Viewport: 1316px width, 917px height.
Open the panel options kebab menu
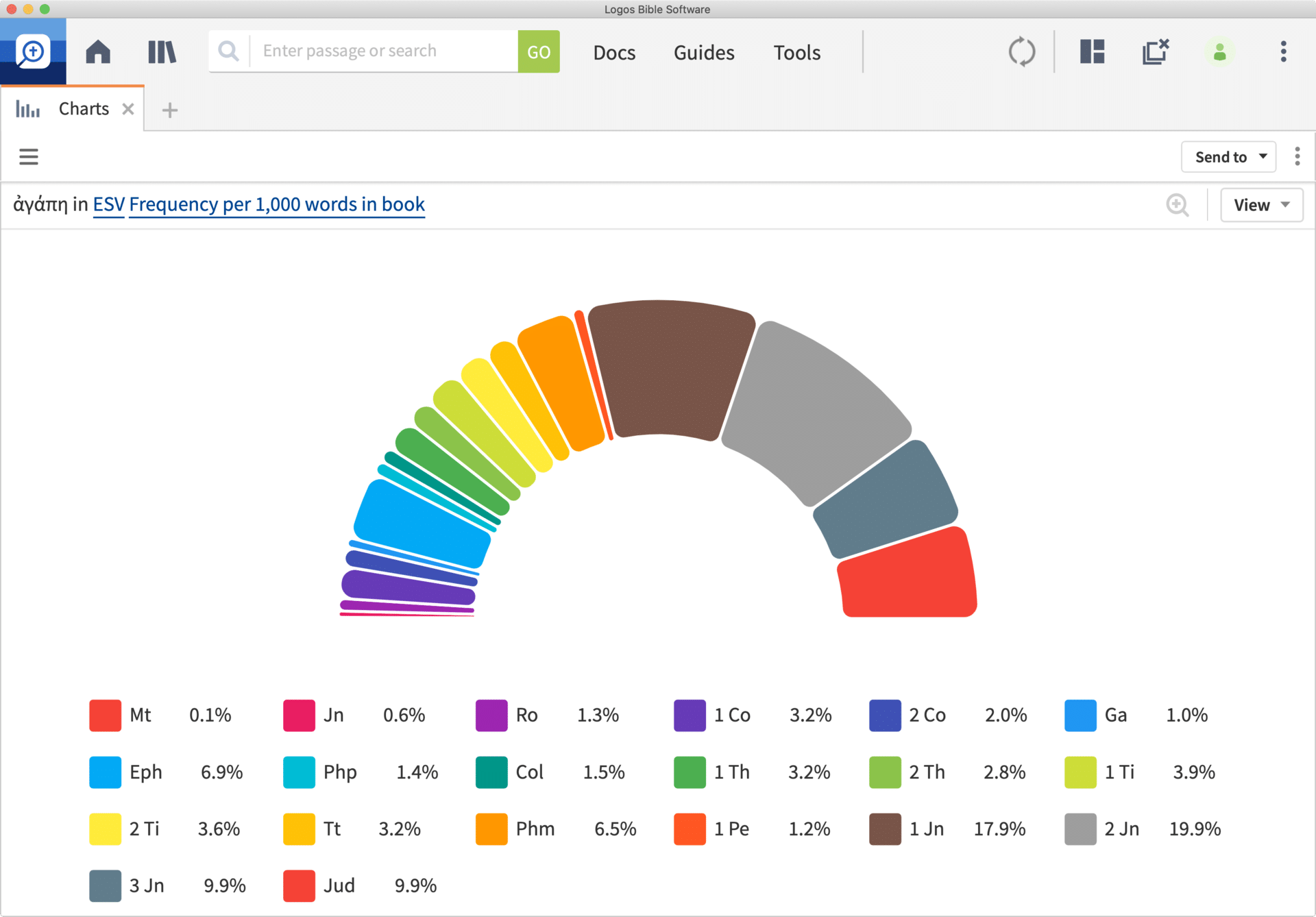coord(1297,157)
